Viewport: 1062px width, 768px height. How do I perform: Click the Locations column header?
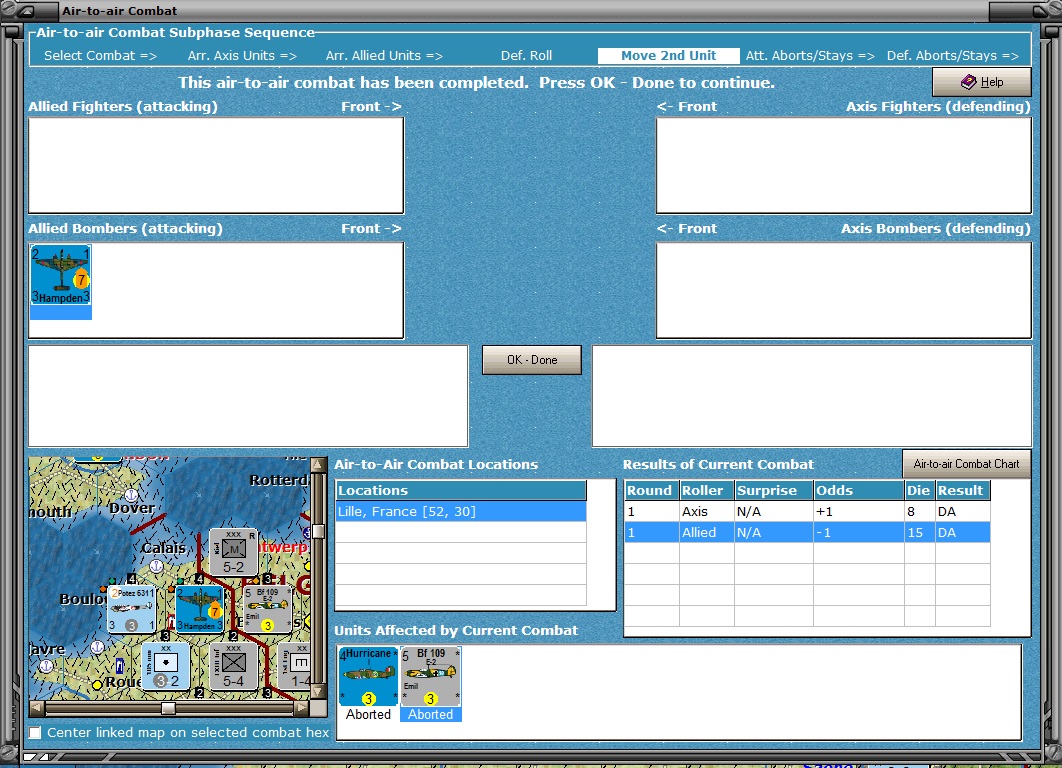(x=461, y=490)
